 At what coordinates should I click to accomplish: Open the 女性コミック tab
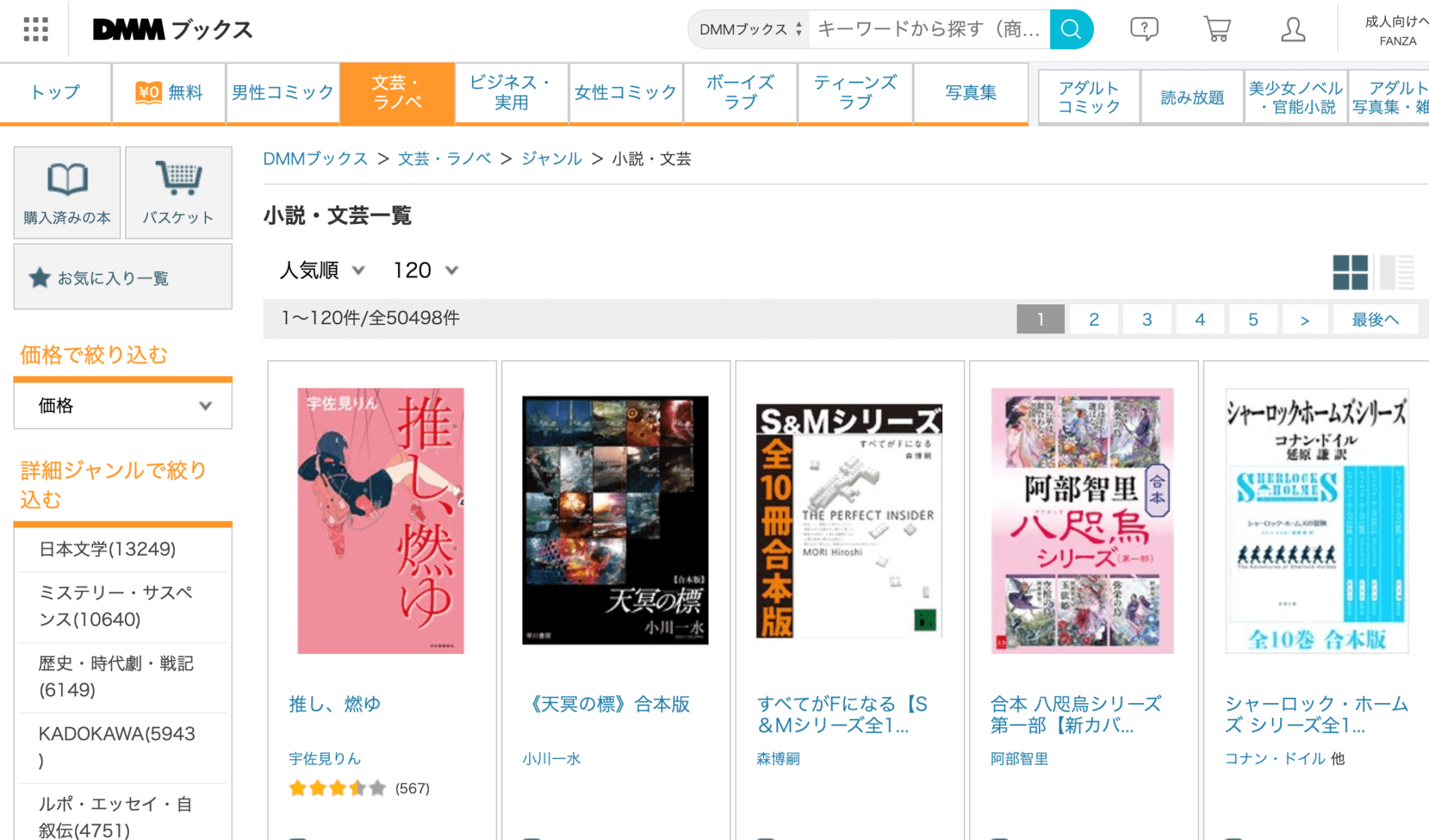(x=626, y=92)
